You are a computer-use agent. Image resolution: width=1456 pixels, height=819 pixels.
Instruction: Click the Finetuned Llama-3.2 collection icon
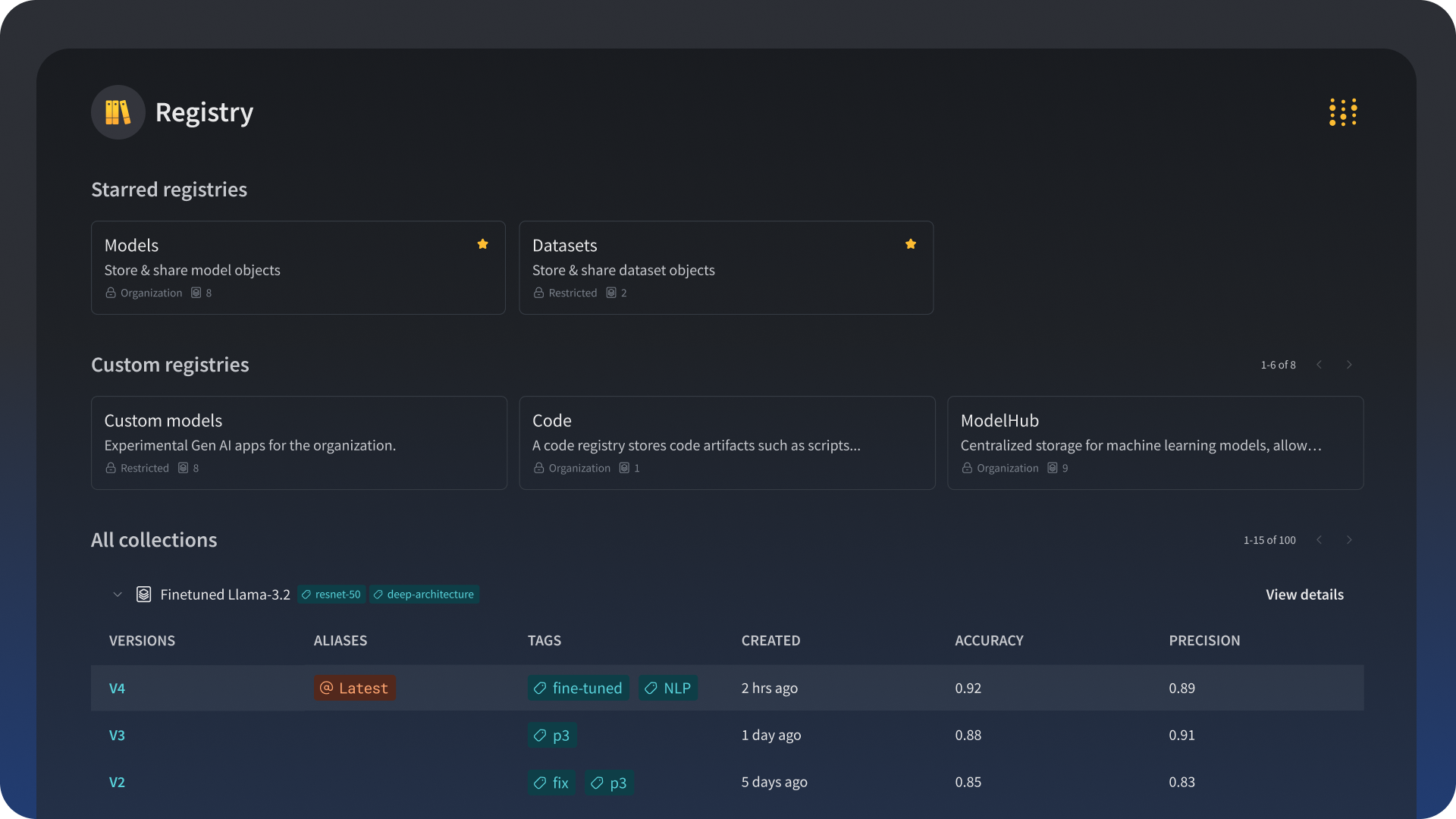coord(143,595)
